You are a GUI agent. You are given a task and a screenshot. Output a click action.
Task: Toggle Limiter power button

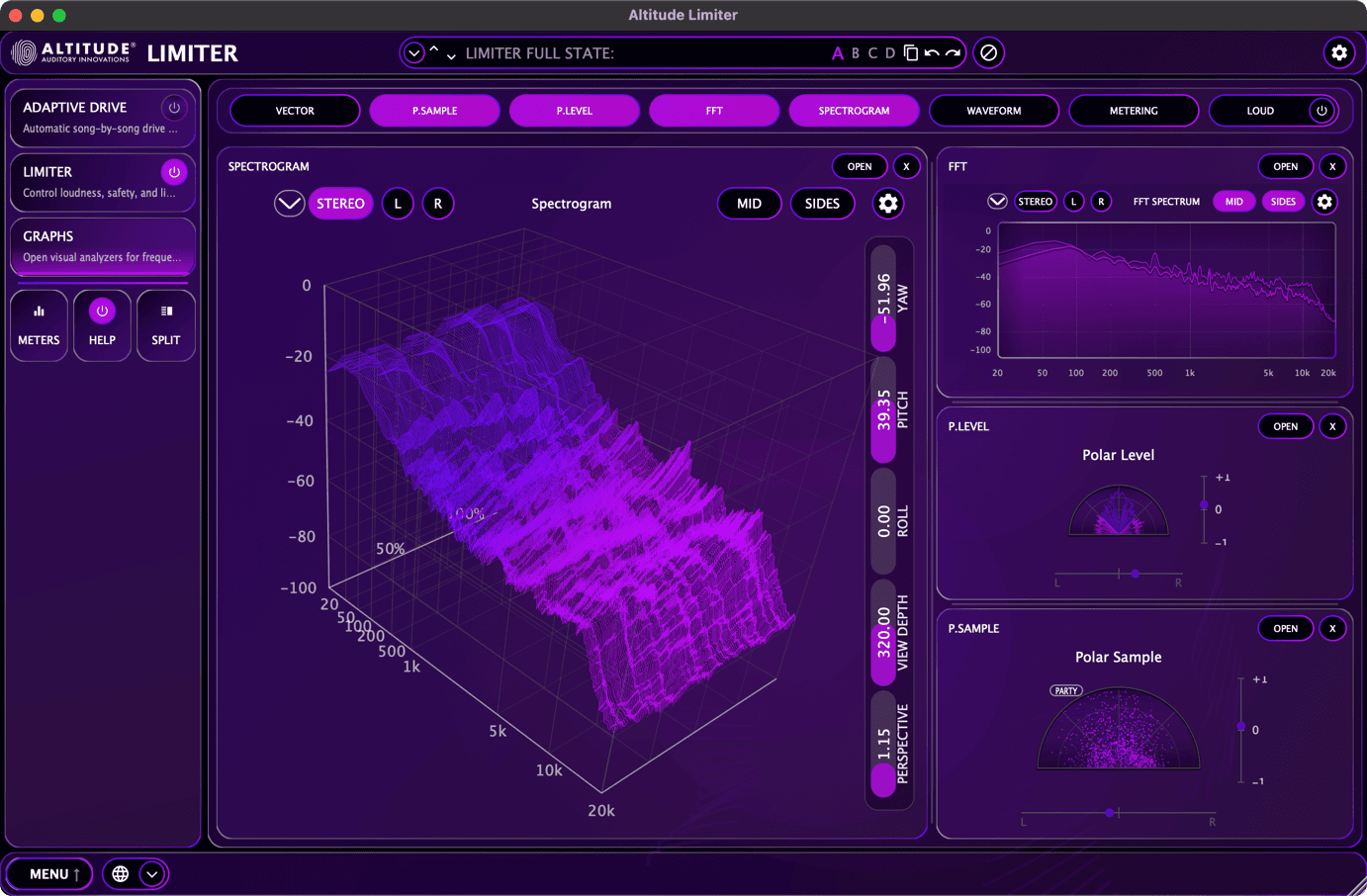[174, 172]
